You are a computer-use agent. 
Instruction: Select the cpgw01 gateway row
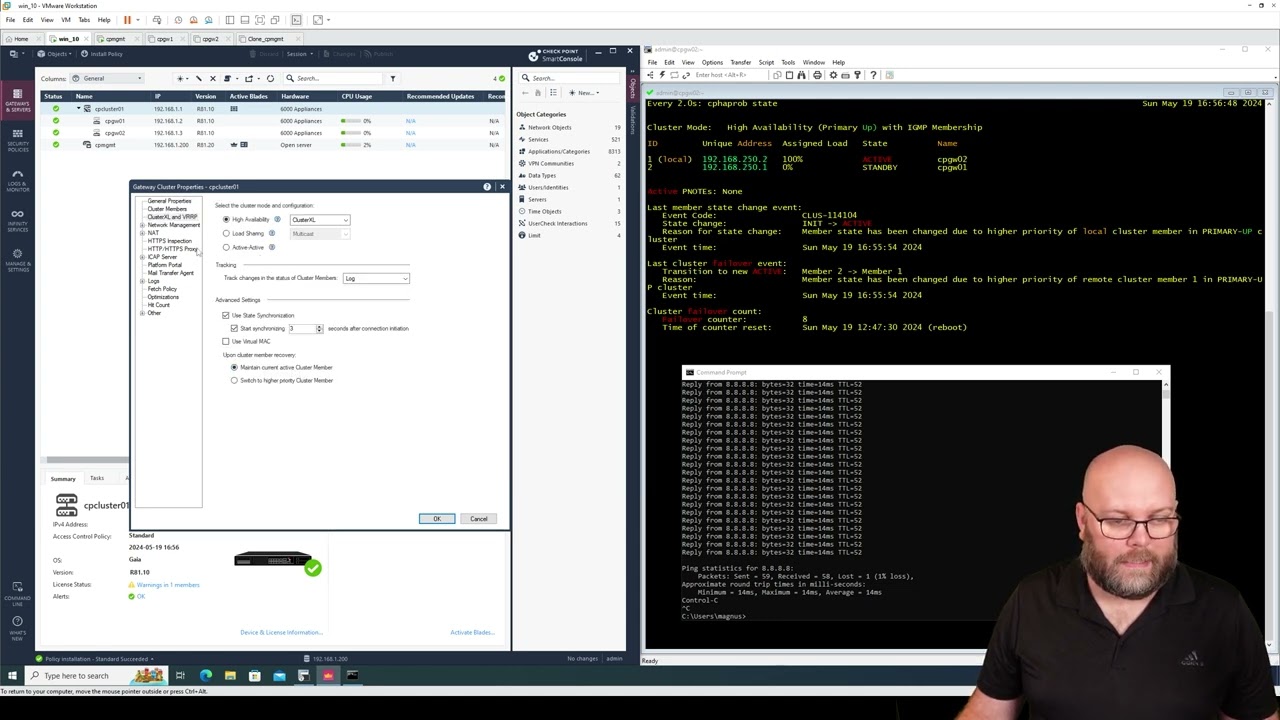point(272,121)
